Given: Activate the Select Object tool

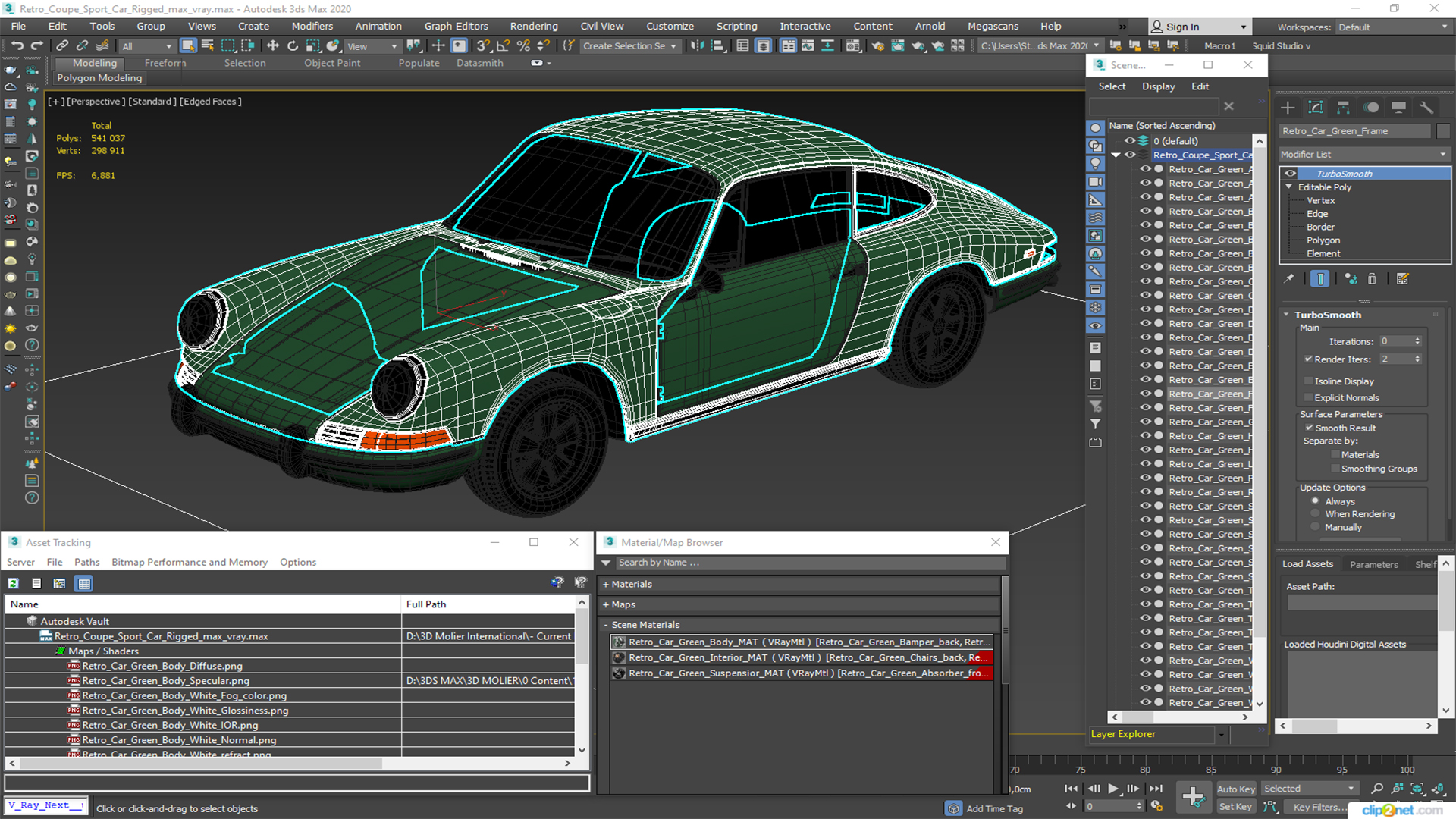Looking at the screenshot, I should [188, 46].
